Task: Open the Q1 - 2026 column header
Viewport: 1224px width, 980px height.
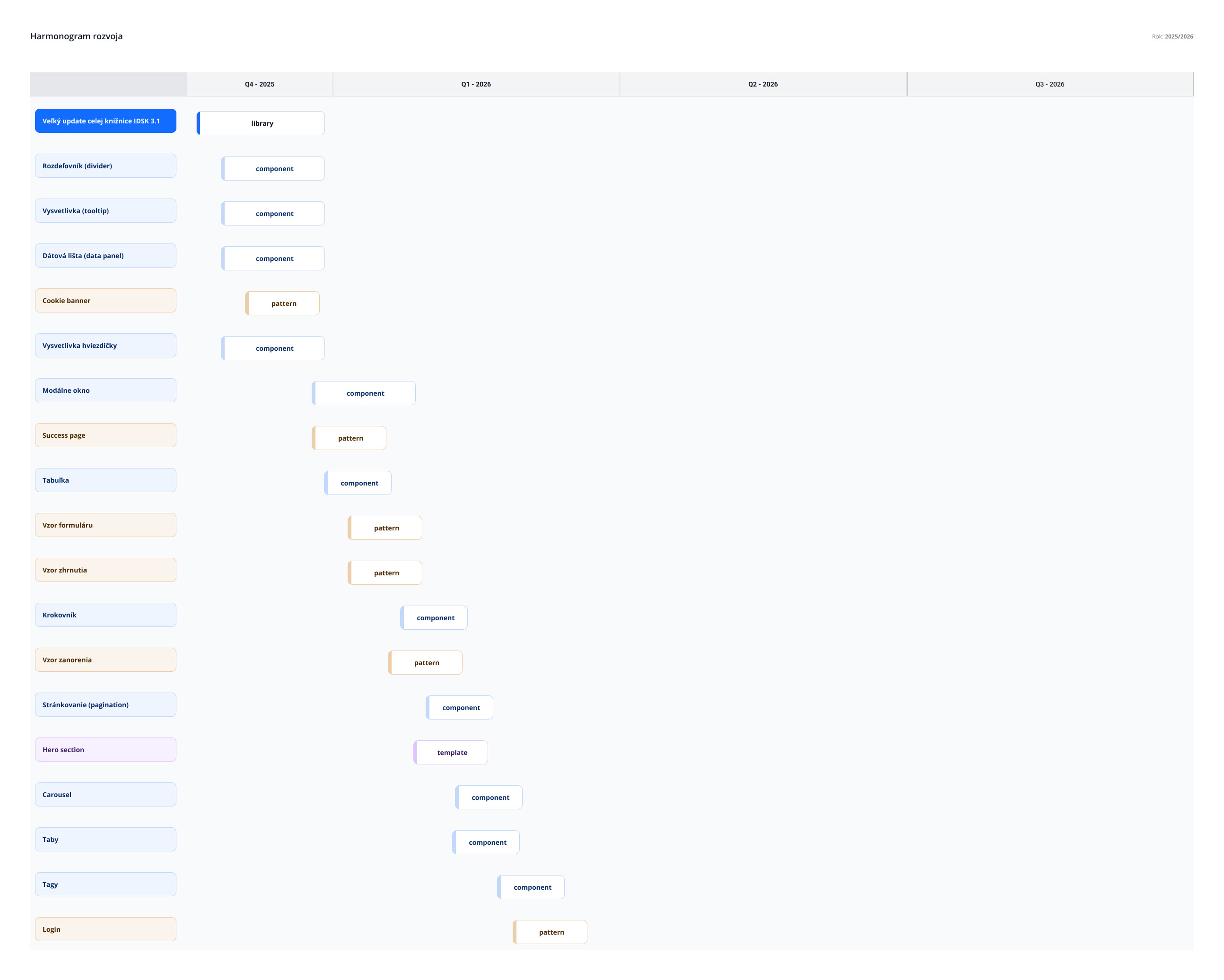Action: (x=476, y=84)
